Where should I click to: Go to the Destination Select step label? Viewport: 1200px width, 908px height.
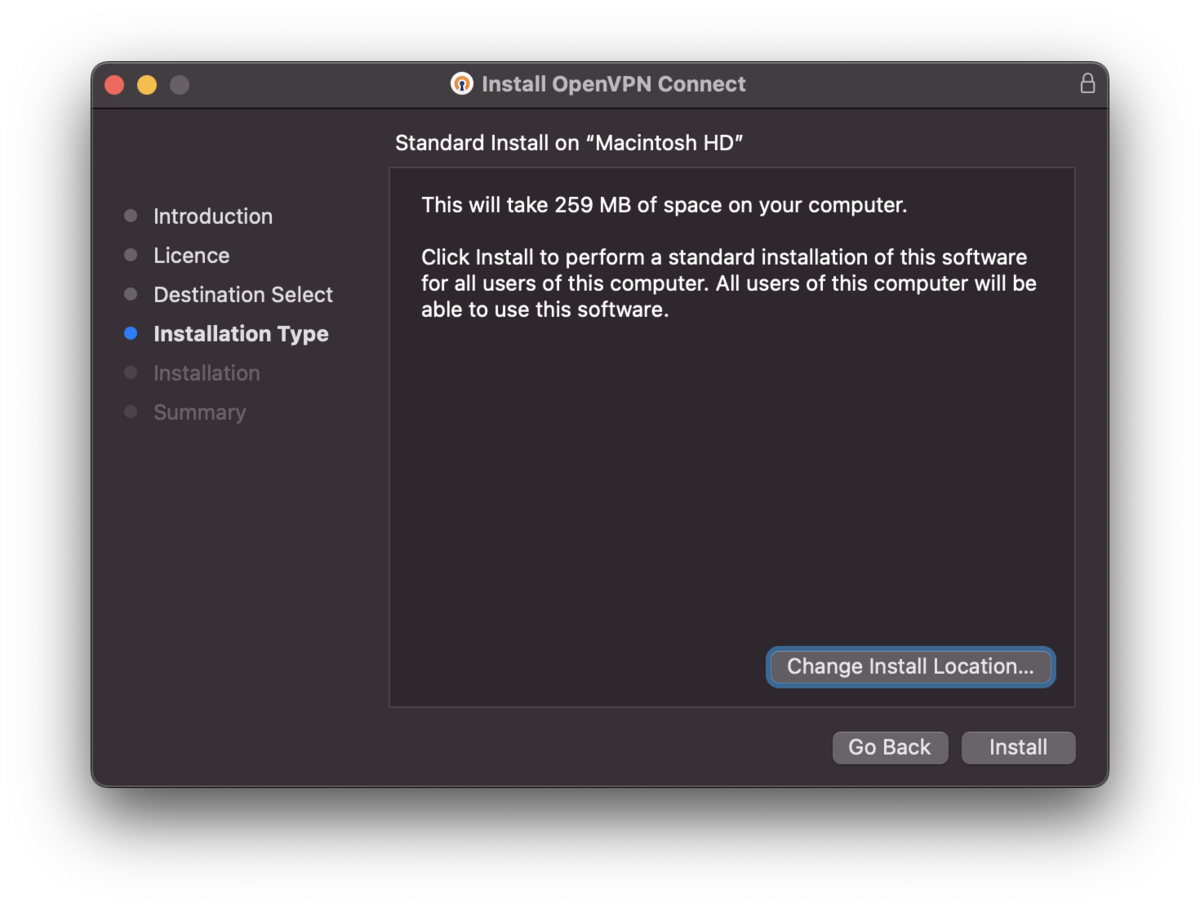(x=243, y=295)
